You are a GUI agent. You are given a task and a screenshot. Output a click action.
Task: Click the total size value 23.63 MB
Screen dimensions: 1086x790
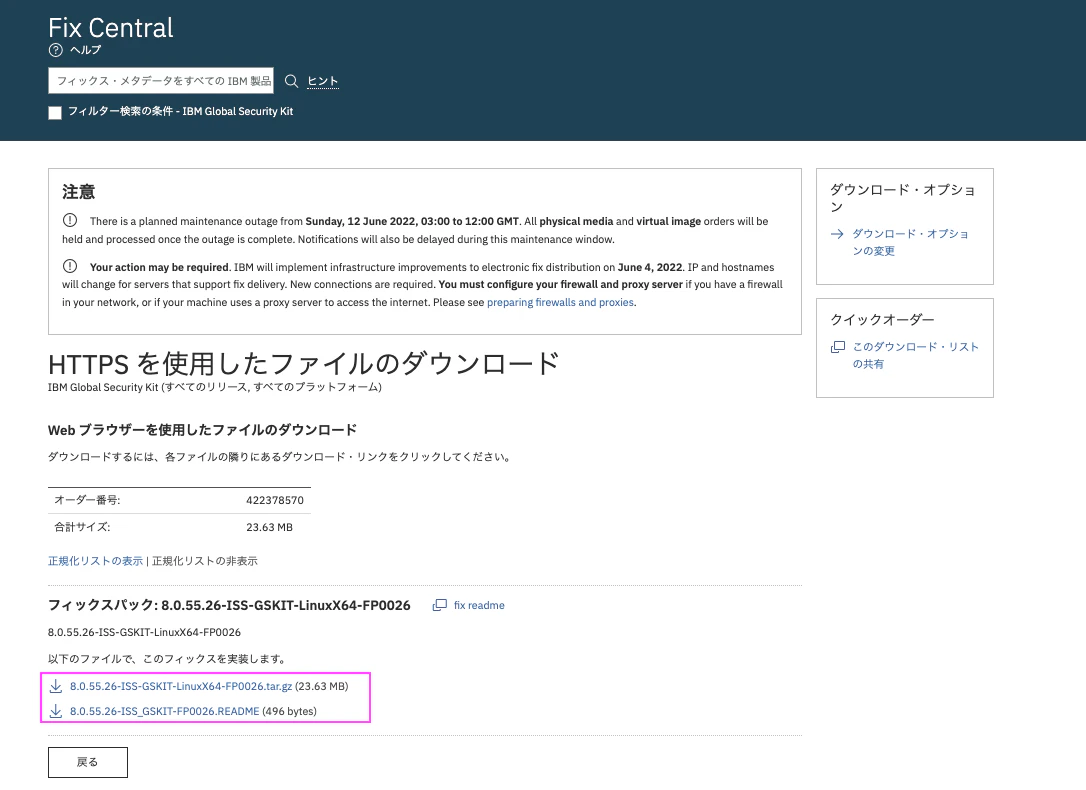point(269,527)
